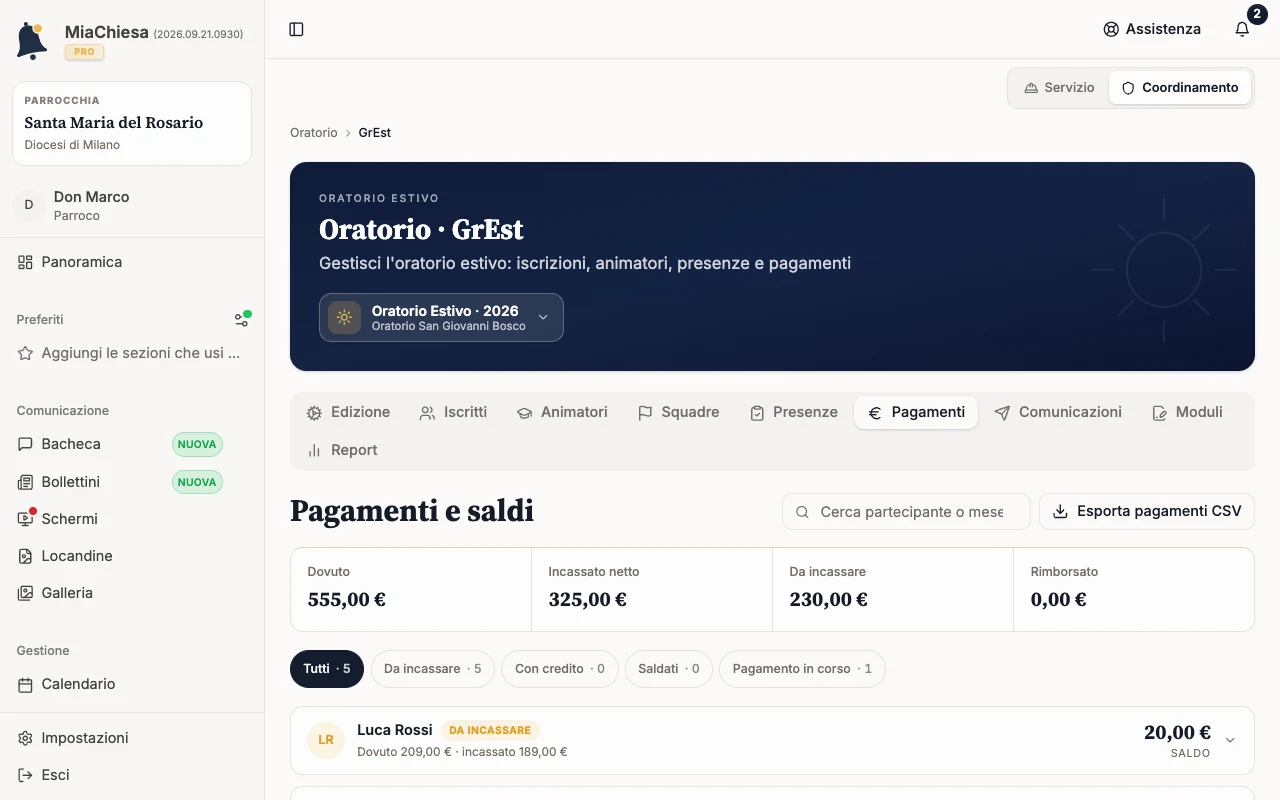Click the Bacheca NUOVA badge
This screenshot has width=1280, height=800.
pos(197,444)
